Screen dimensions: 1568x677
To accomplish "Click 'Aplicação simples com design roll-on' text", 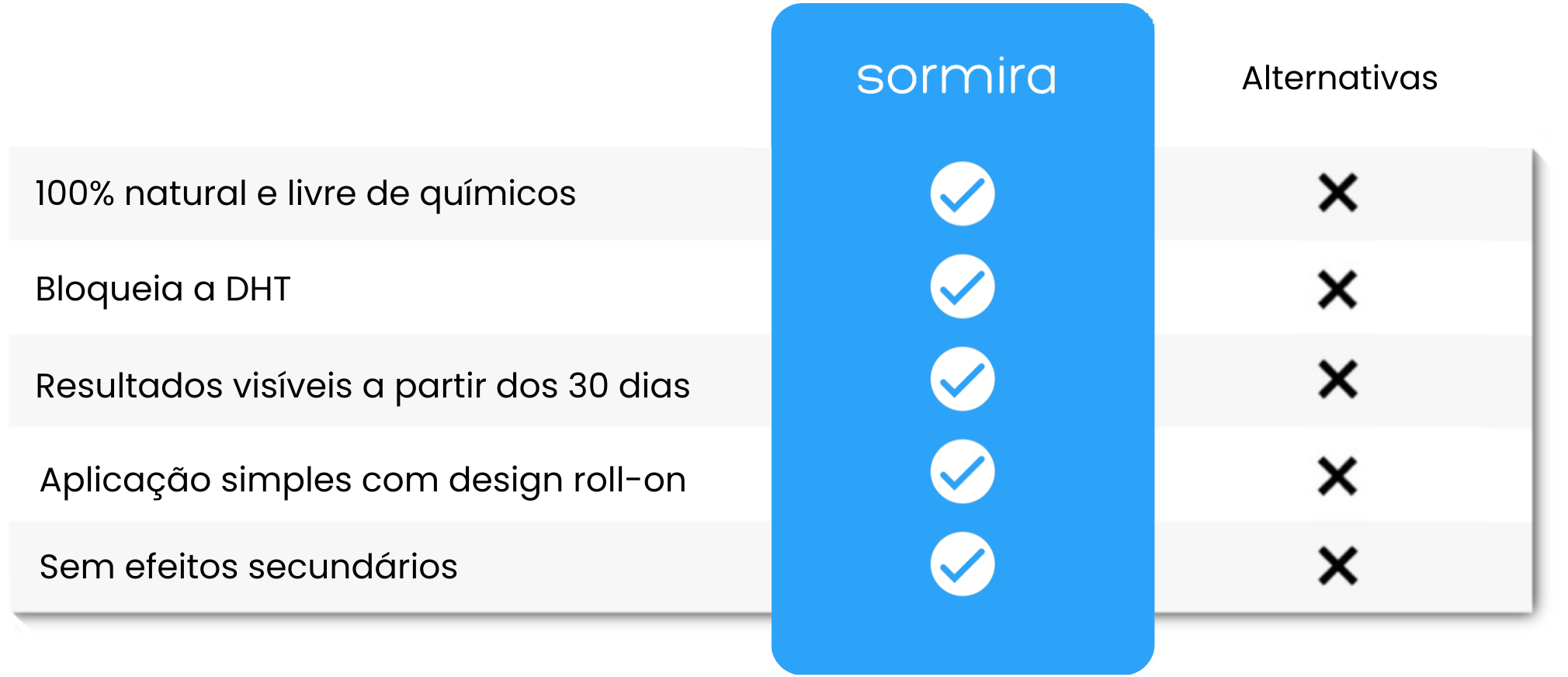I will pos(363,480).
